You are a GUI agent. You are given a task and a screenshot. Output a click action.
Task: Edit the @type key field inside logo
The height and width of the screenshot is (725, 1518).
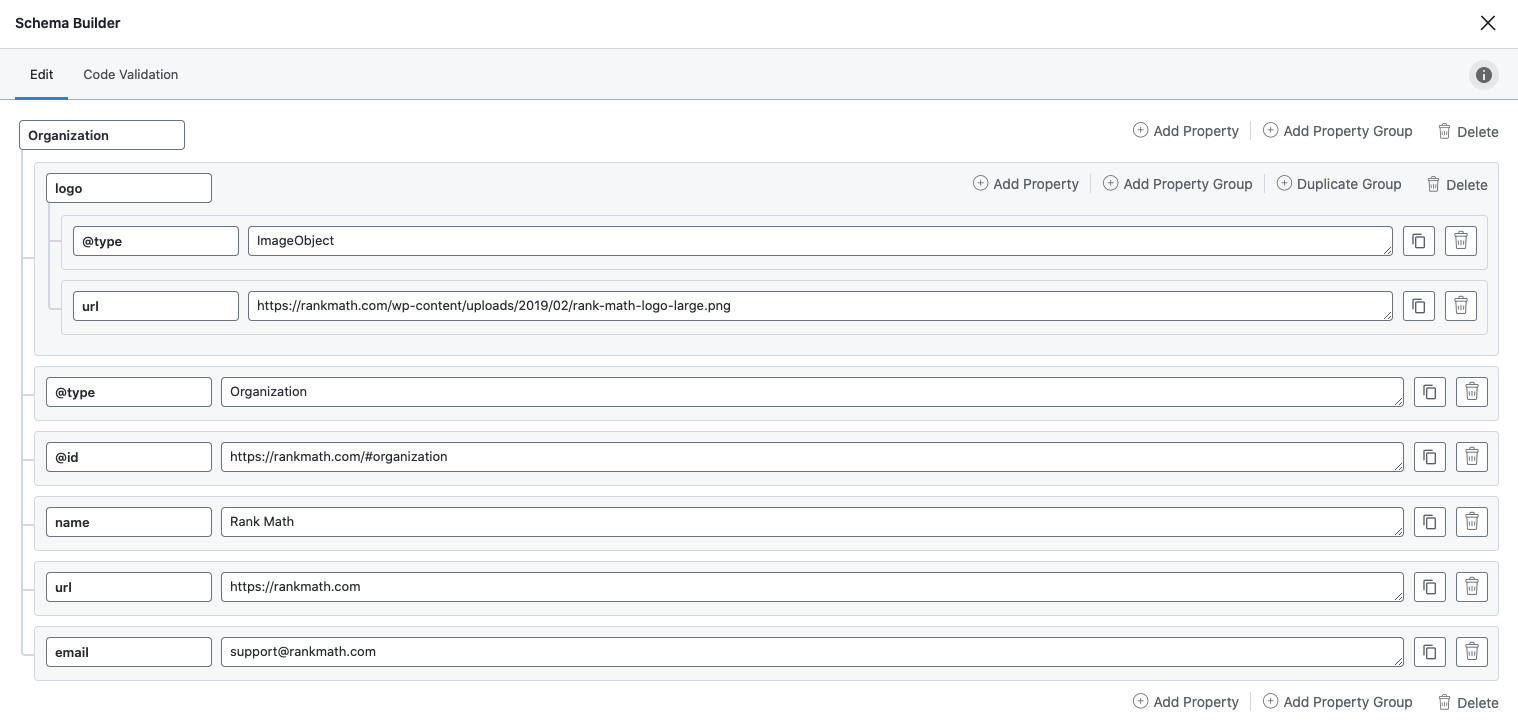pos(156,241)
